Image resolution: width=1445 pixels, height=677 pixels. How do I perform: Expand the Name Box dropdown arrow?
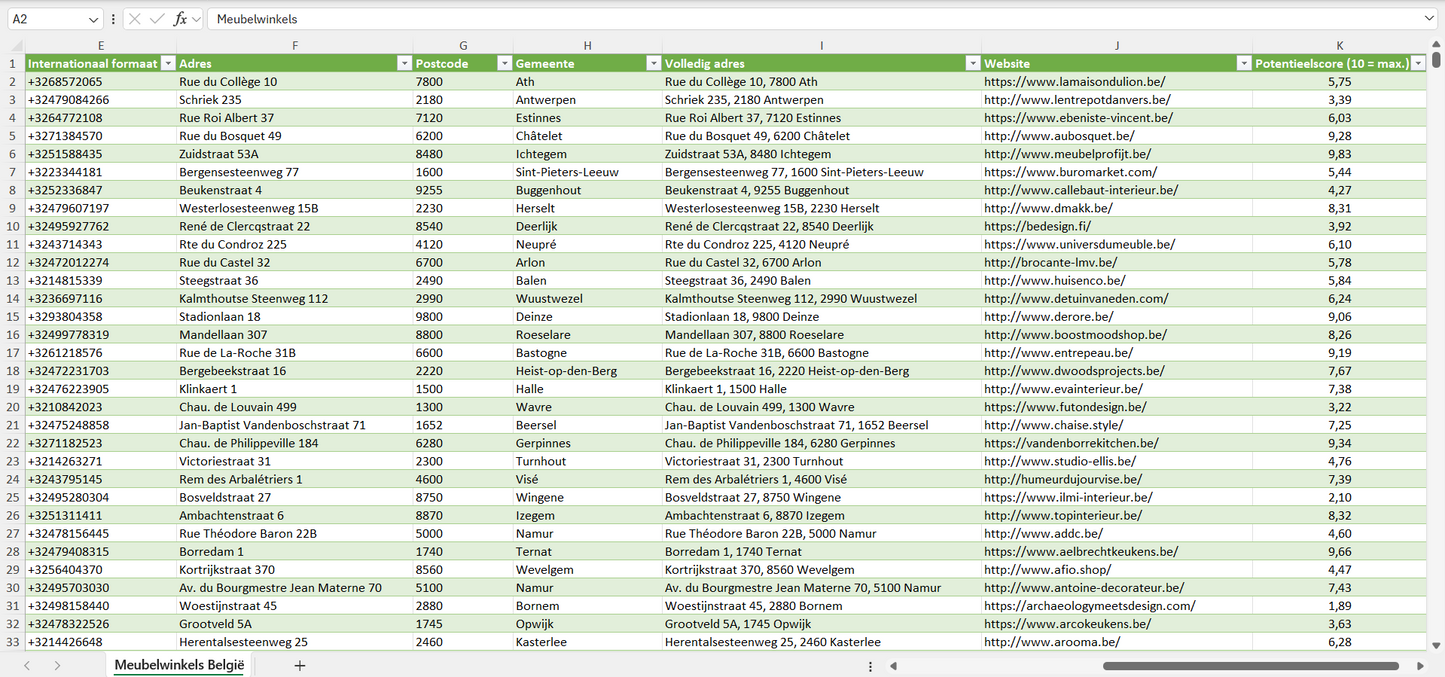point(93,19)
